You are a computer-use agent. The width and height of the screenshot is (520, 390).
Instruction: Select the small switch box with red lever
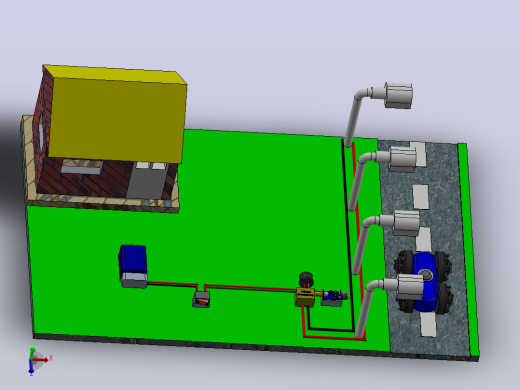[x=201, y=299]
